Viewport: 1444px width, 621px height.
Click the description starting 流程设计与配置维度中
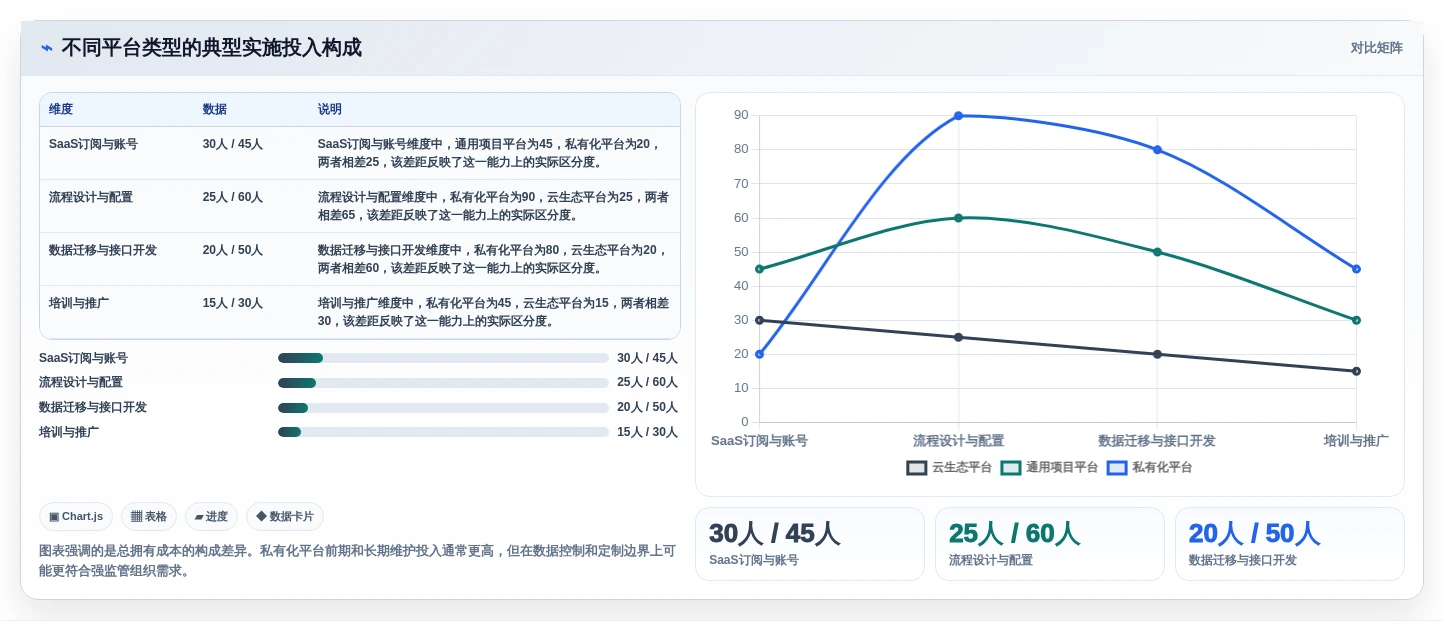point(493,206)
